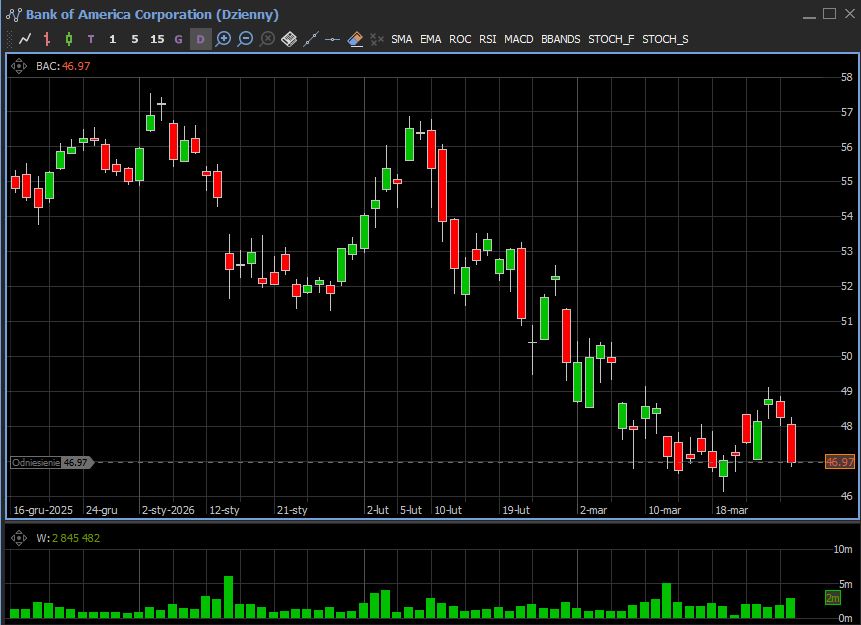Select the OHLC bar chart icon

click(x=47, y=39)
